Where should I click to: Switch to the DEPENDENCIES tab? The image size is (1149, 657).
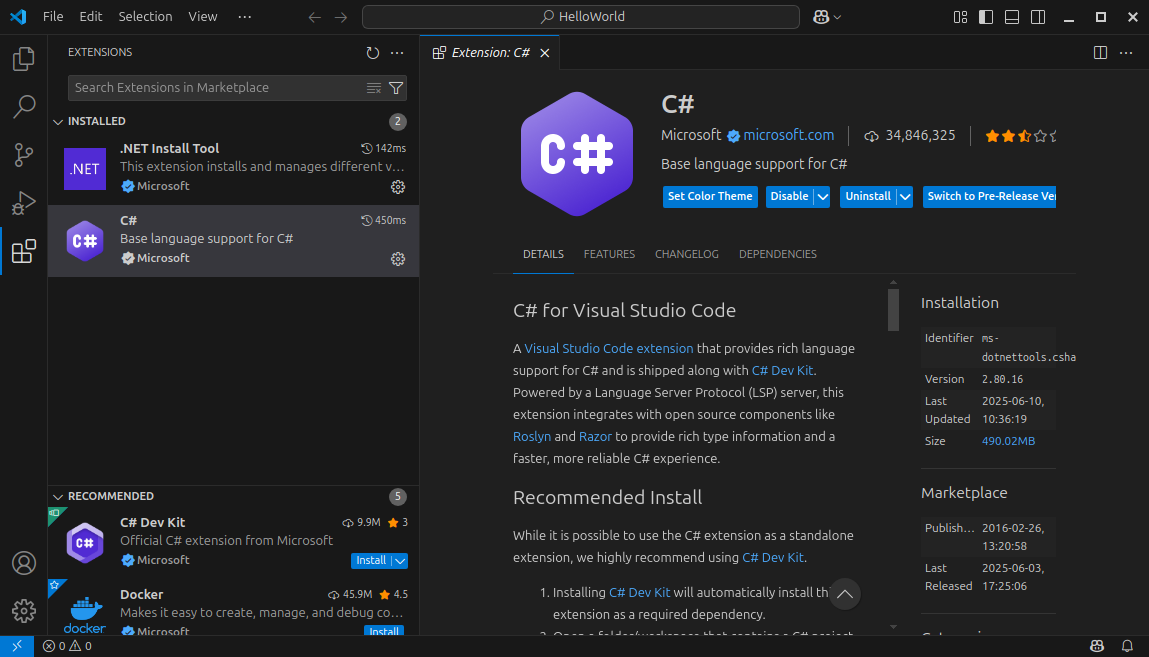777,254
